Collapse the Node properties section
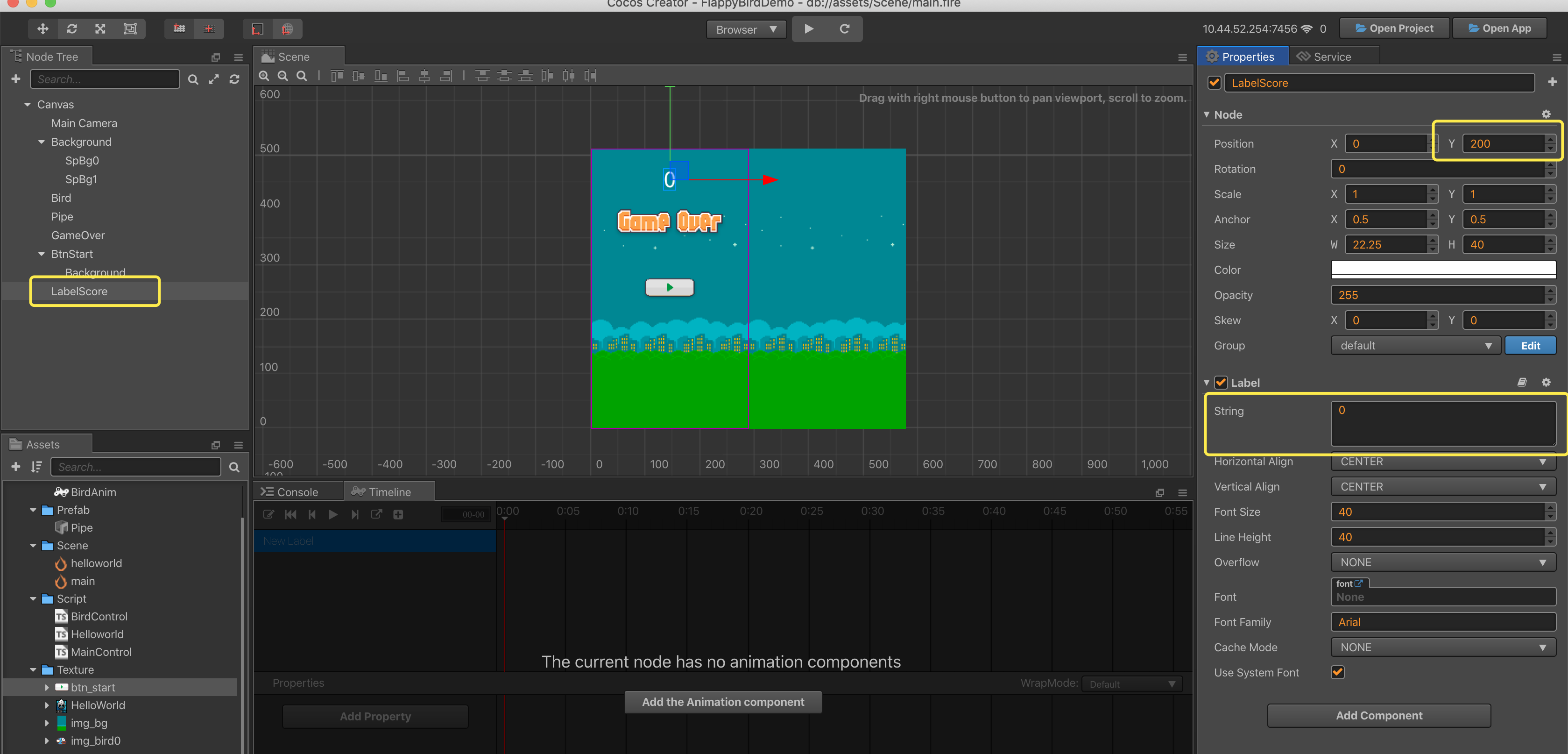 1207,114
